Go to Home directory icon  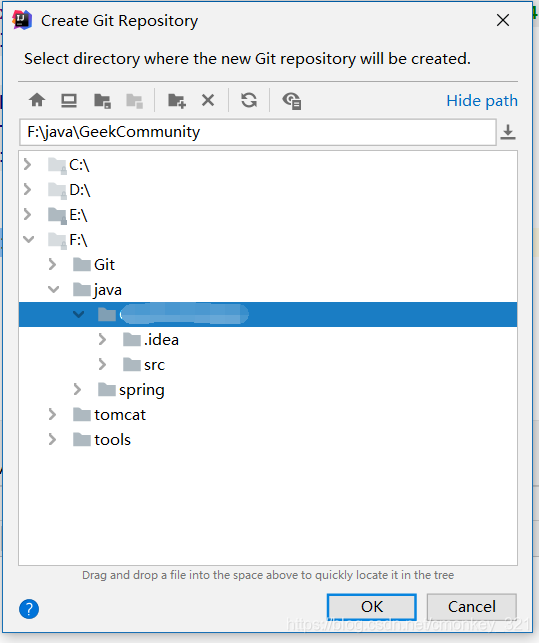37,100
